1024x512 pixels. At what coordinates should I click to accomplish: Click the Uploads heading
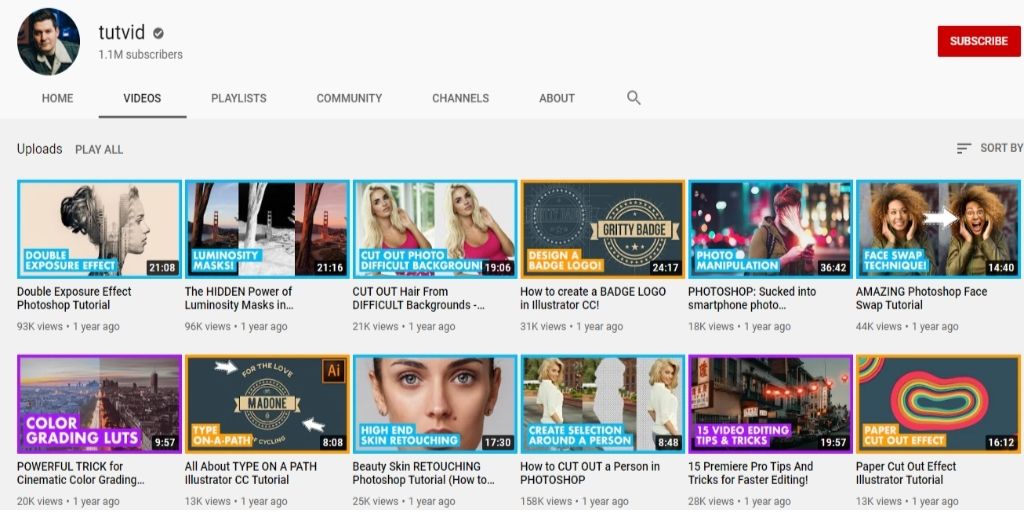tap(40, 149)
